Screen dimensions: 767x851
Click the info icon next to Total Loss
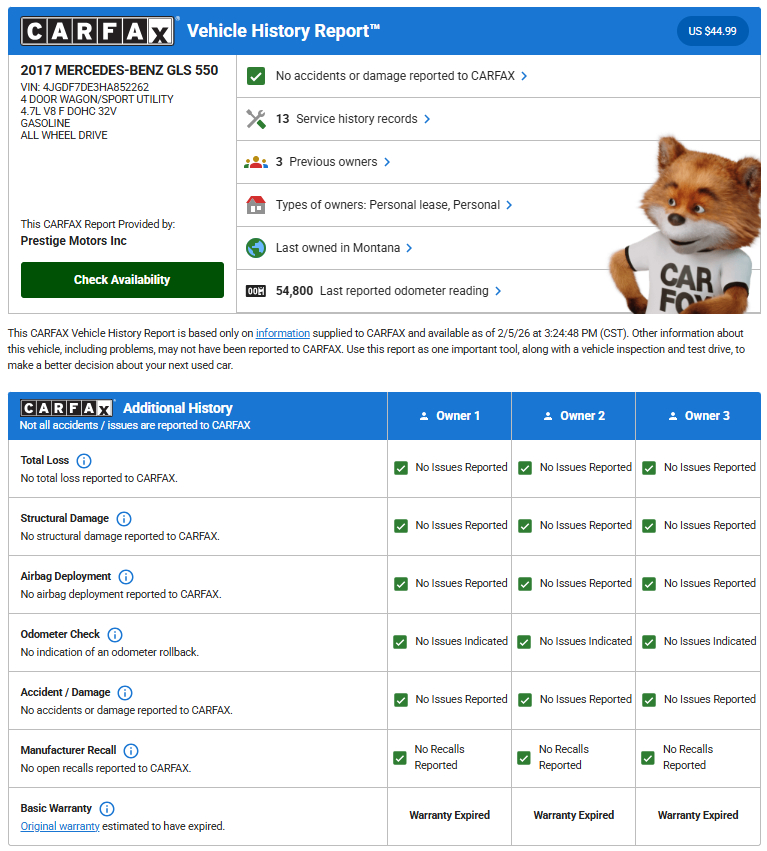coord(84,461)
